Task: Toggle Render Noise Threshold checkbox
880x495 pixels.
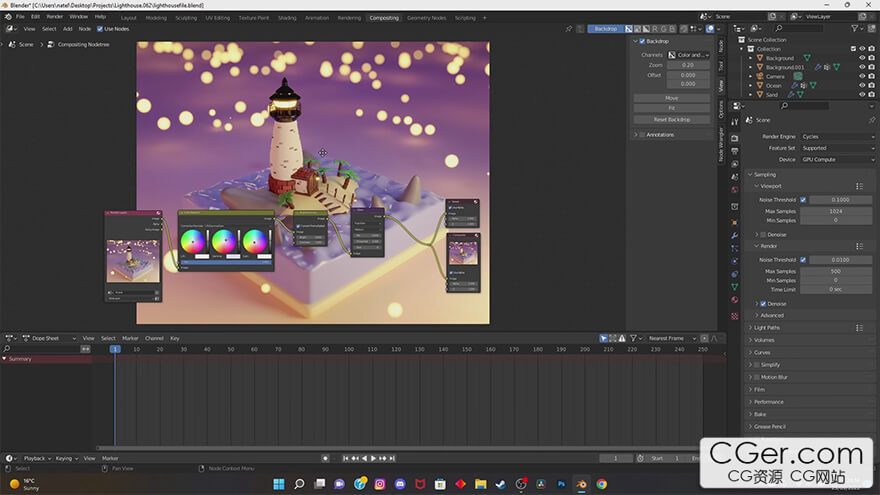Action: pyautogui.click(x=803, y=260)
